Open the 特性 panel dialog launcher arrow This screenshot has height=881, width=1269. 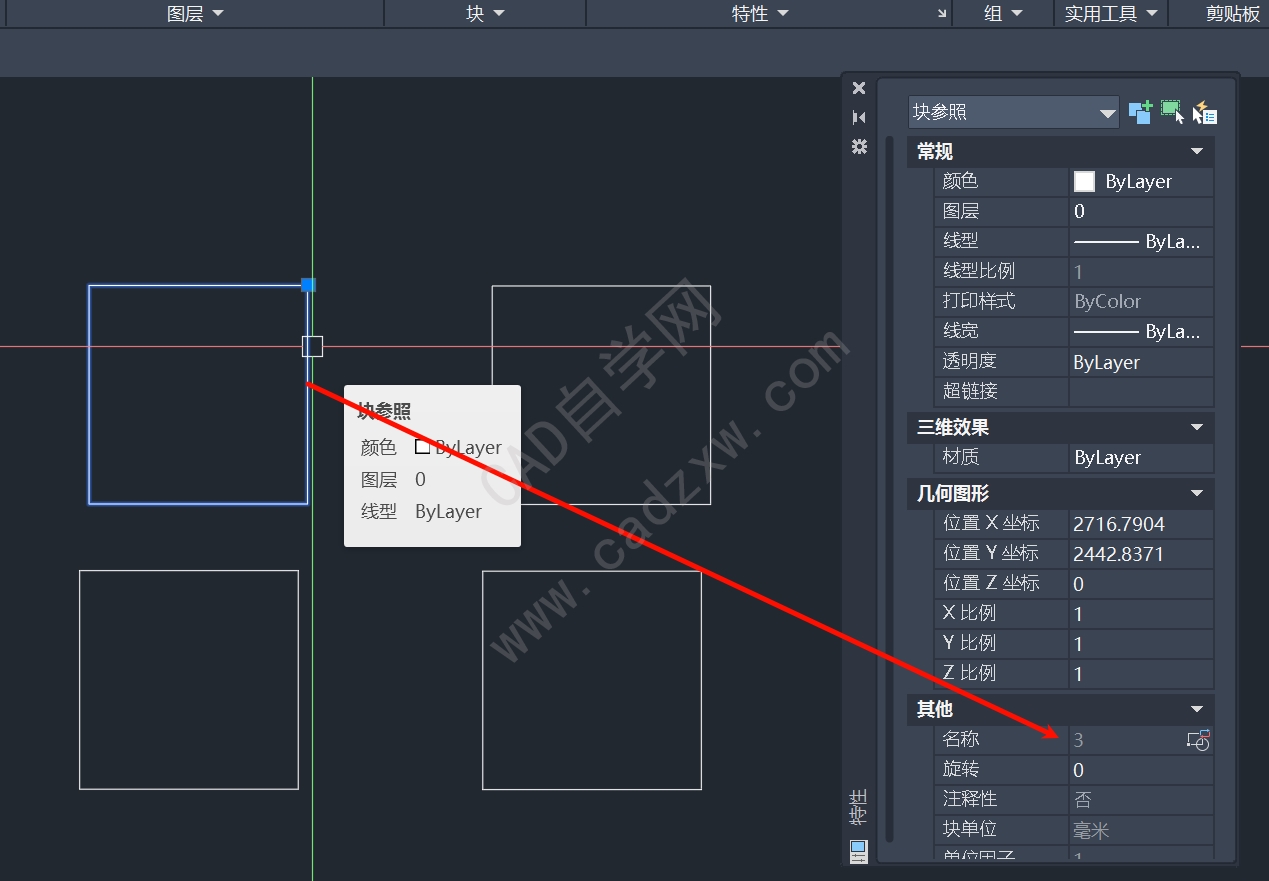[x=941, y=14]
